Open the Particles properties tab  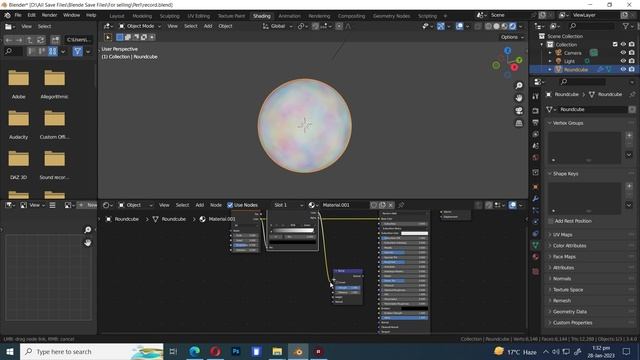(x=536, y=210)
